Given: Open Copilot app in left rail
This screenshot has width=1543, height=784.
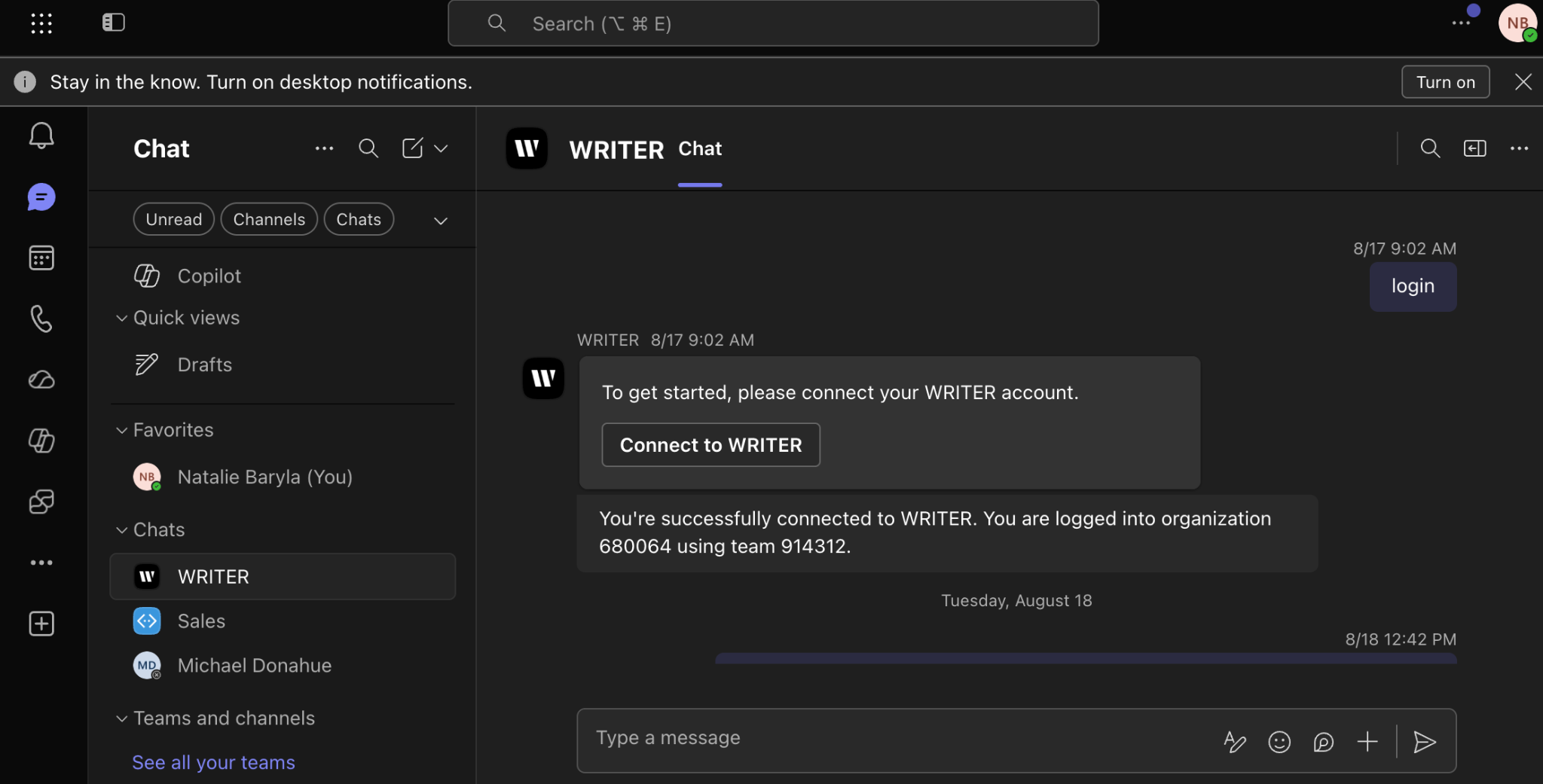Looking at the screenshot, I should coord(41,441).
